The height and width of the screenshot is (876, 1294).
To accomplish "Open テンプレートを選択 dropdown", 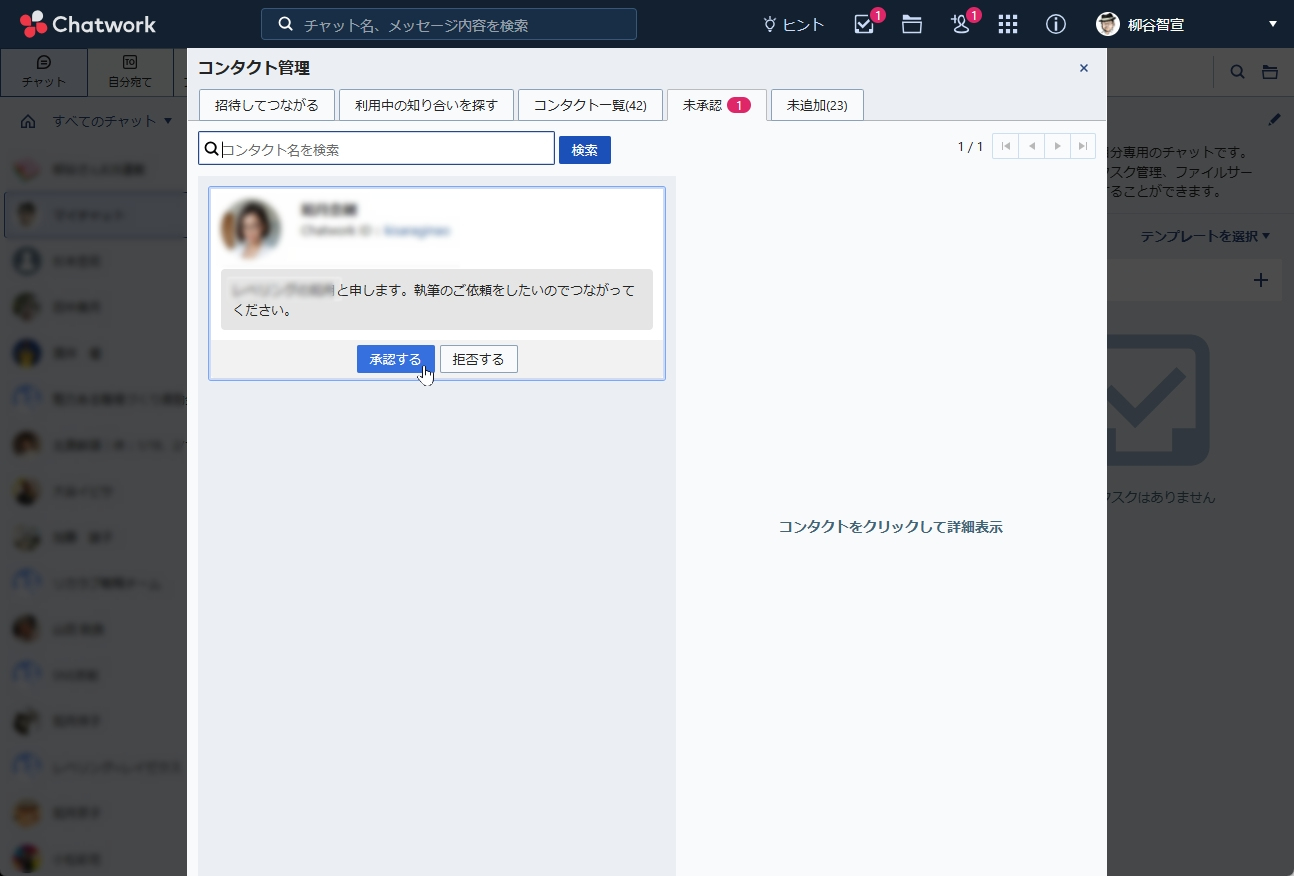I will (1205, 236).
